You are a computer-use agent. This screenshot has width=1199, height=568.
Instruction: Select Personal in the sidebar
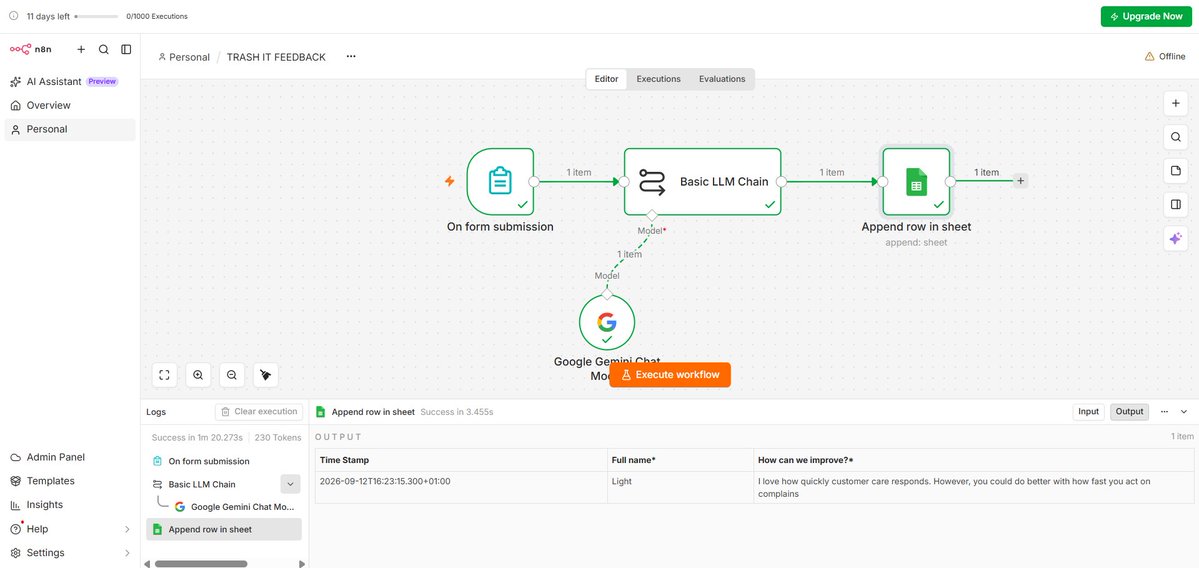(x=70, y=129)
